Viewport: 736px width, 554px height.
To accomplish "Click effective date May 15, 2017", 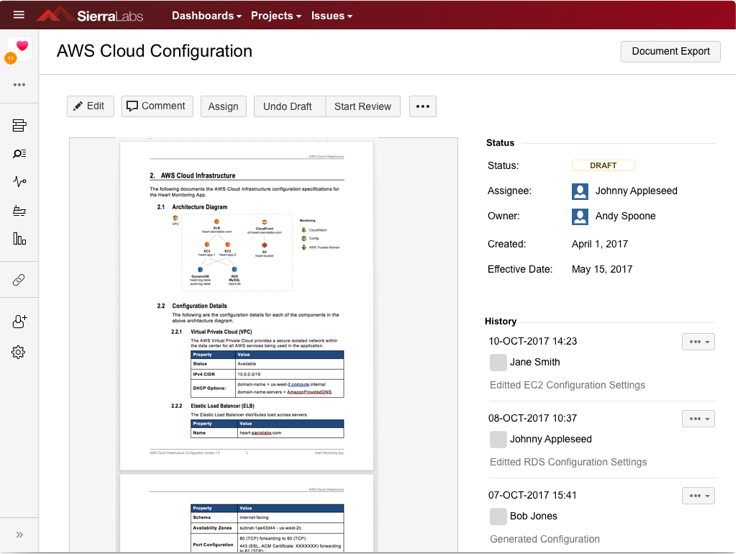I will tap(602, 269).
